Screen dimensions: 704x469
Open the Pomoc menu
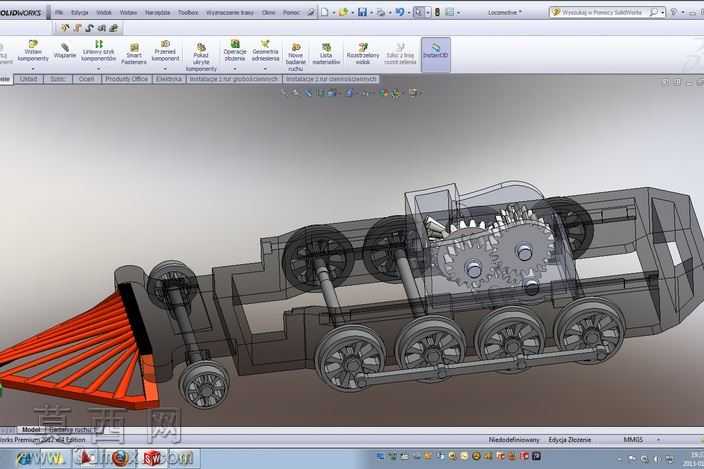click(291, 13)
